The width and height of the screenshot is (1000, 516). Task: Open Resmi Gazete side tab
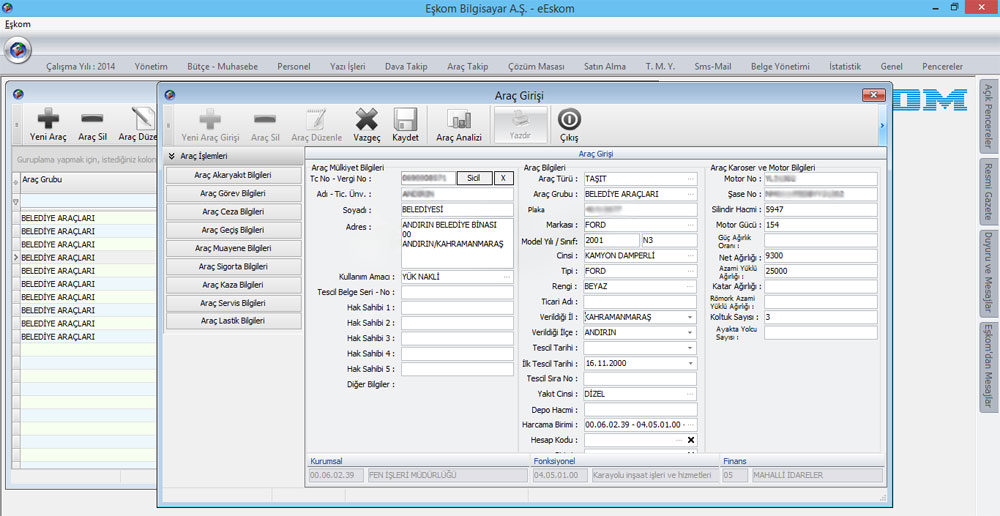(x=988, y=191)
